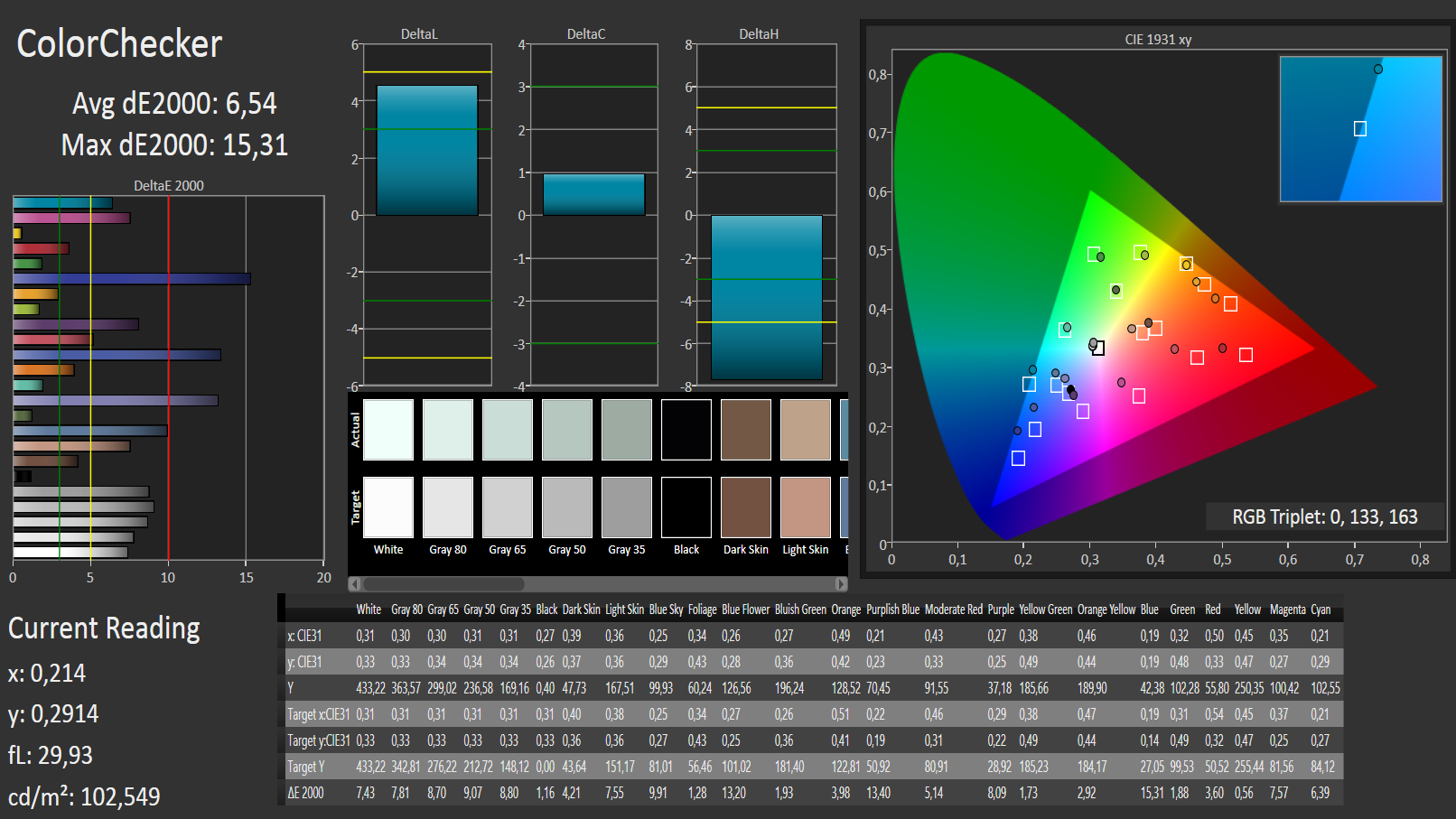
Task: Click the Target x:CIE31 row label
Action: pyautogui.click(x=318, y=714)
